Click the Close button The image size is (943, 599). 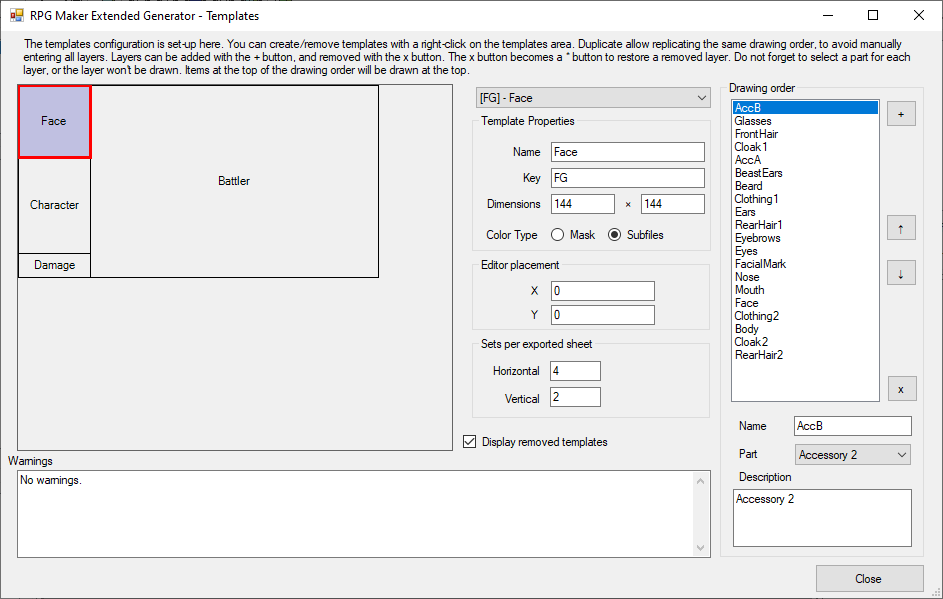(x=869, y=578)
